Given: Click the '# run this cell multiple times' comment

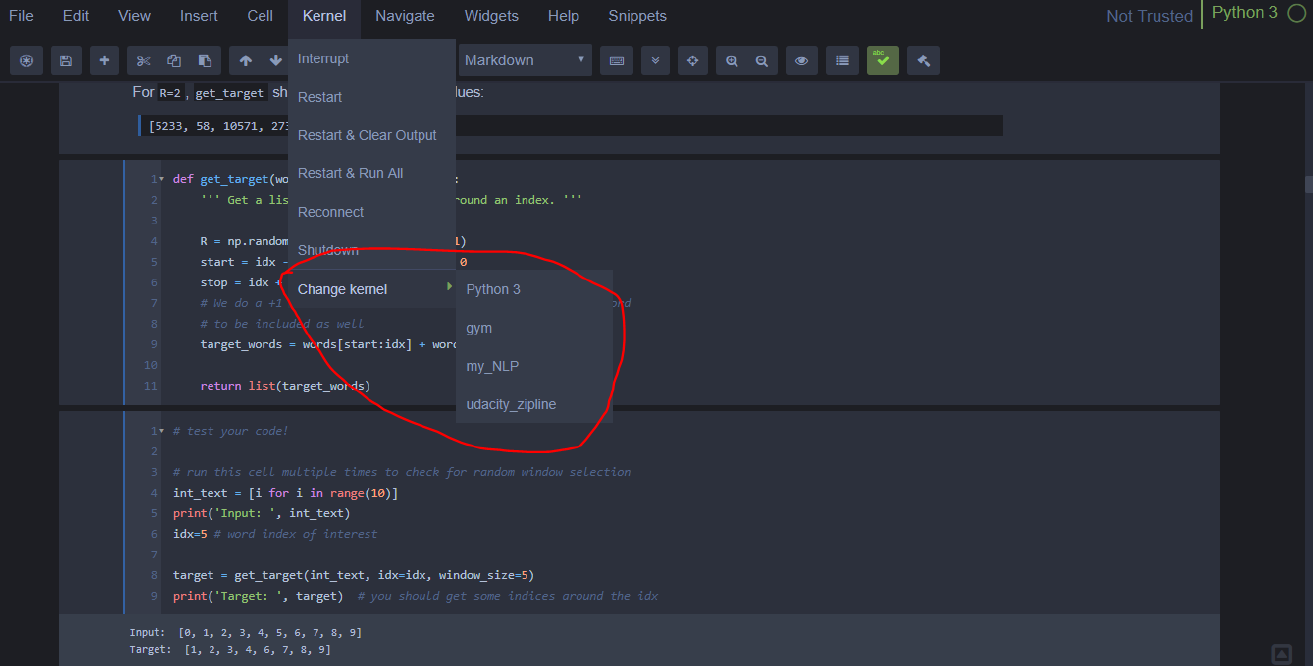Looking at the screenshot, I should pos(401,472).
